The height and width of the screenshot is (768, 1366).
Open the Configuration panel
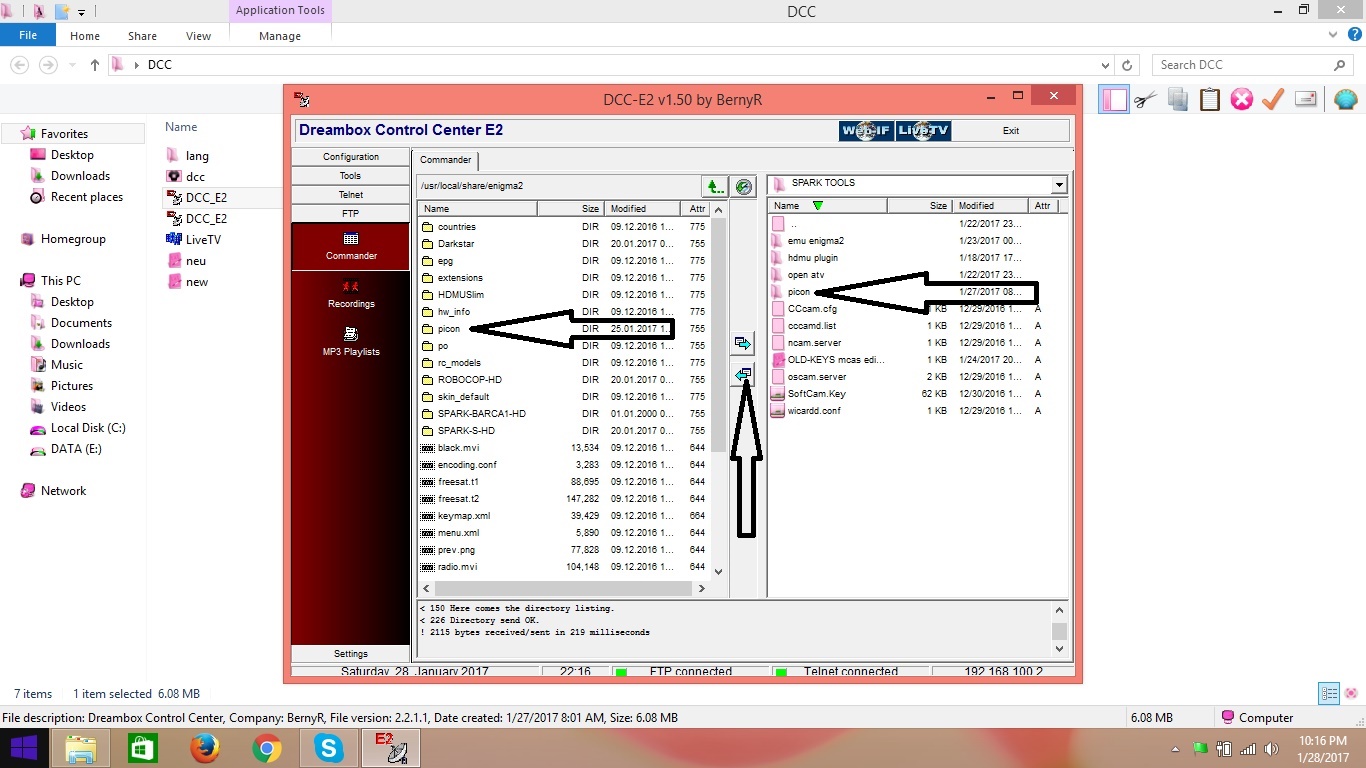pyautogui.click(x=351, y=157)
